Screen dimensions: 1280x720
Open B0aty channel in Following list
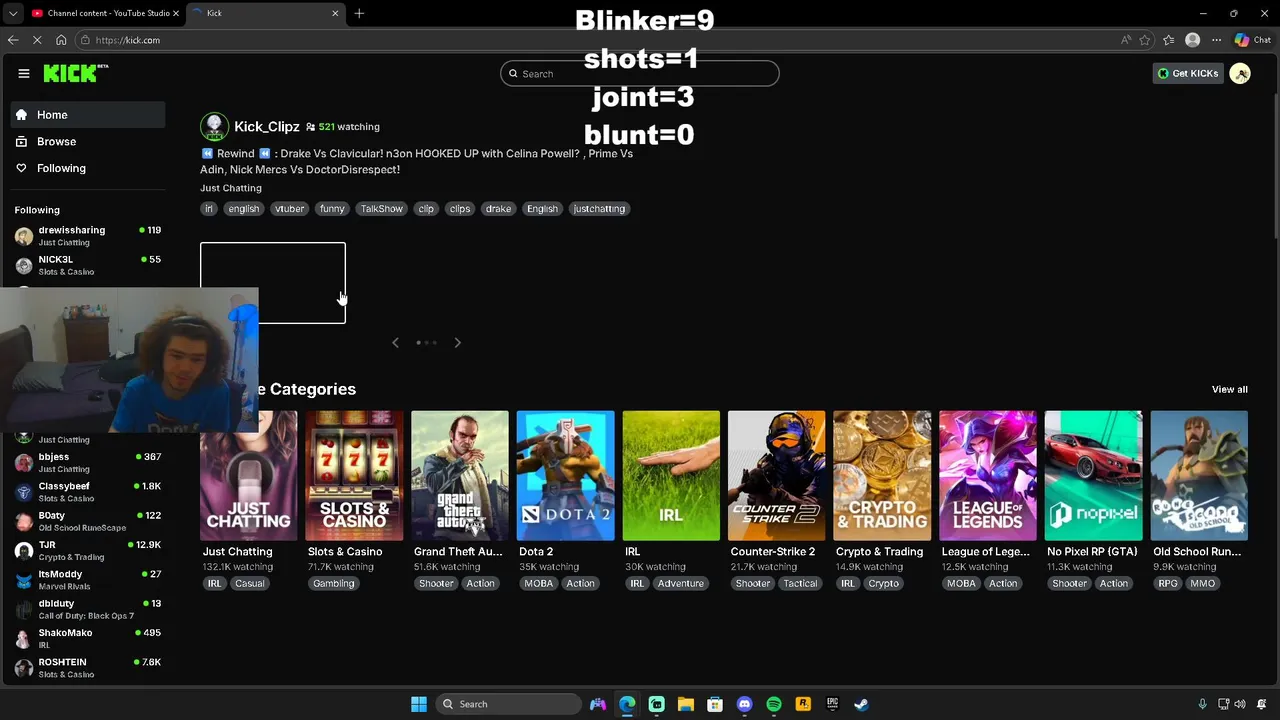pos(88,521)
